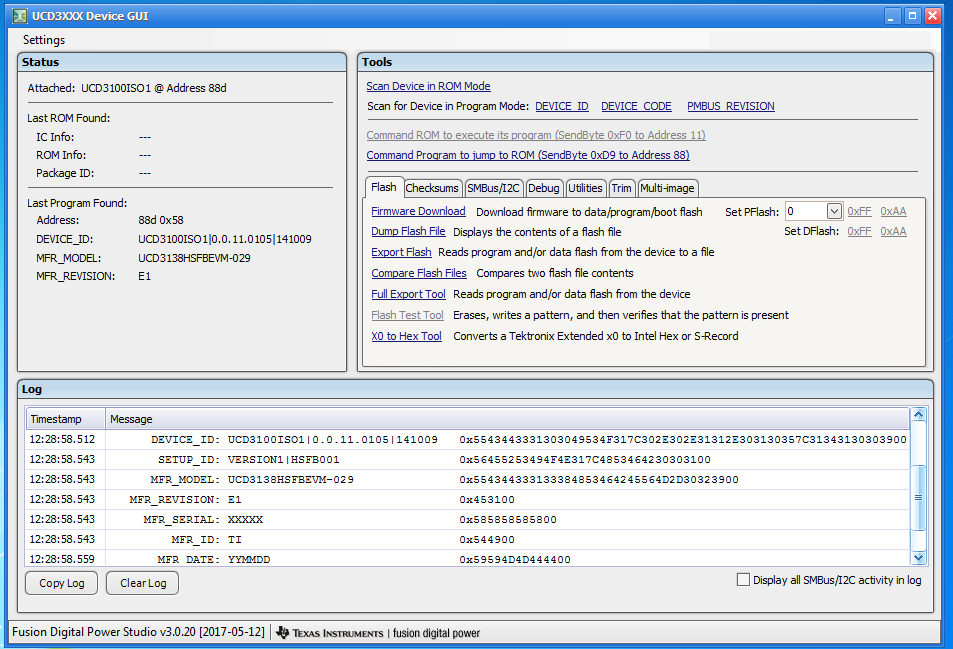Click the log vertical scrollbar thumb
This screenshot has height=649, width=953.
[x=918, y=498]
